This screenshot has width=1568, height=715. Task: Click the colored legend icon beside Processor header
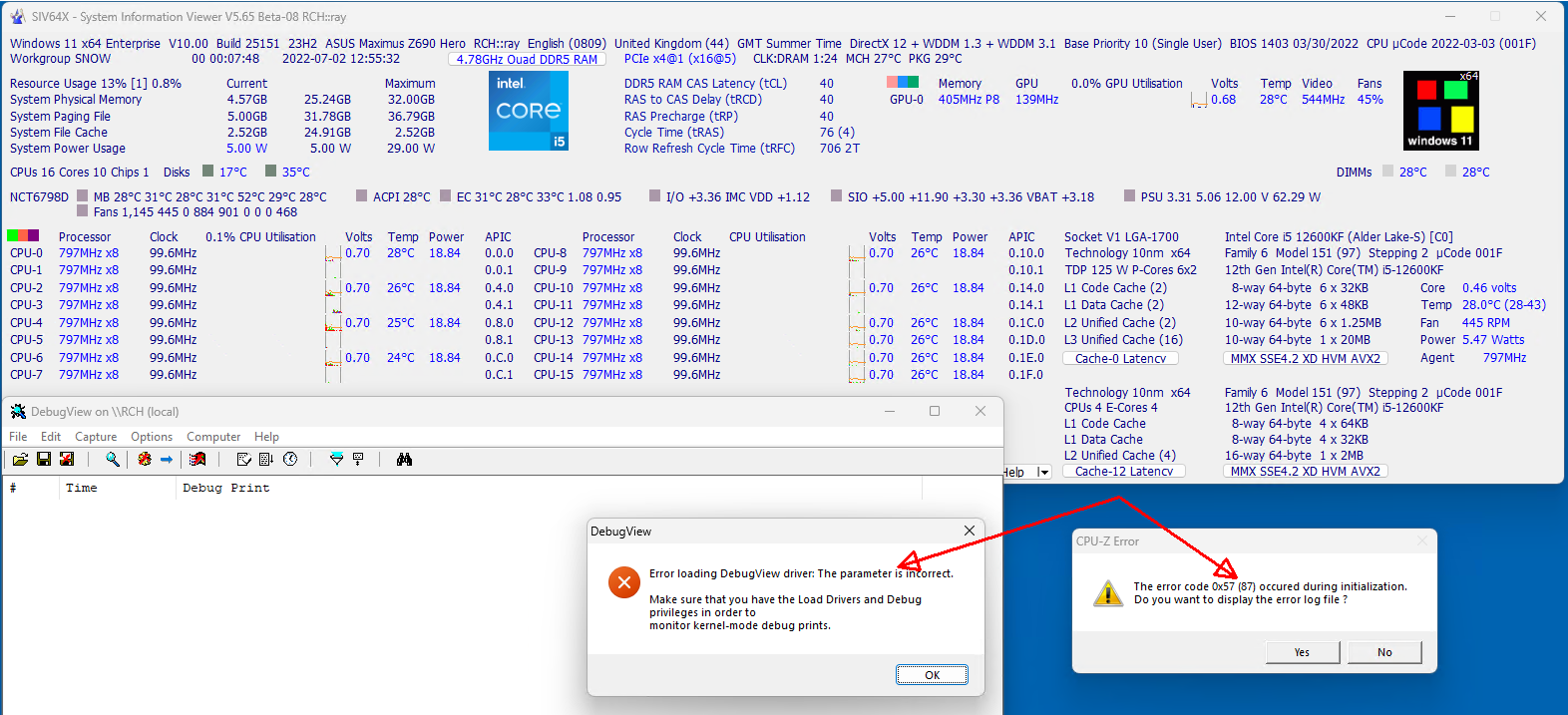(23, 235)
